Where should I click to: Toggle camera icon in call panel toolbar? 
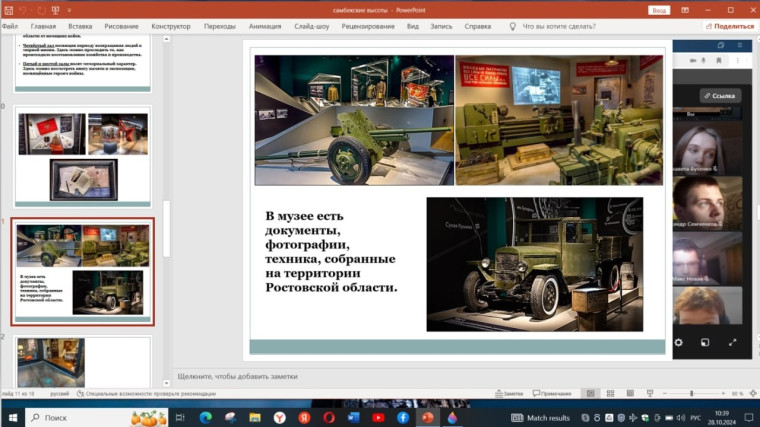(693, 61)
